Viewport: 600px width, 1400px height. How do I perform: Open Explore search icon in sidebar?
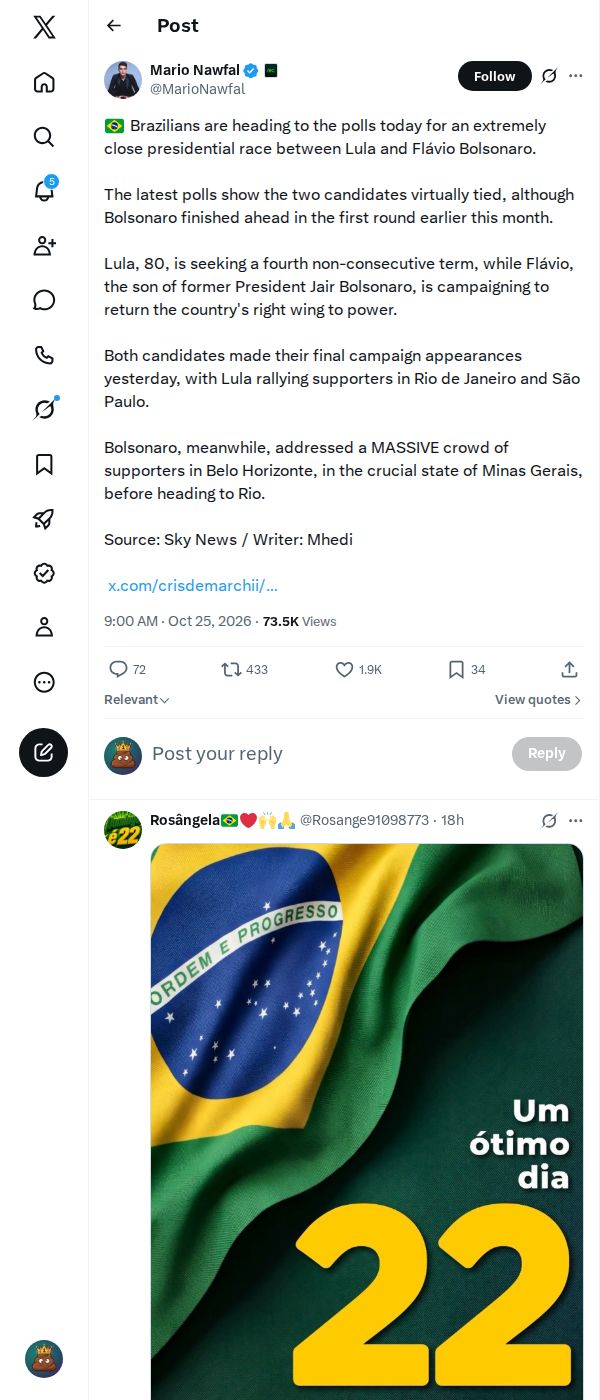(44, 137)
